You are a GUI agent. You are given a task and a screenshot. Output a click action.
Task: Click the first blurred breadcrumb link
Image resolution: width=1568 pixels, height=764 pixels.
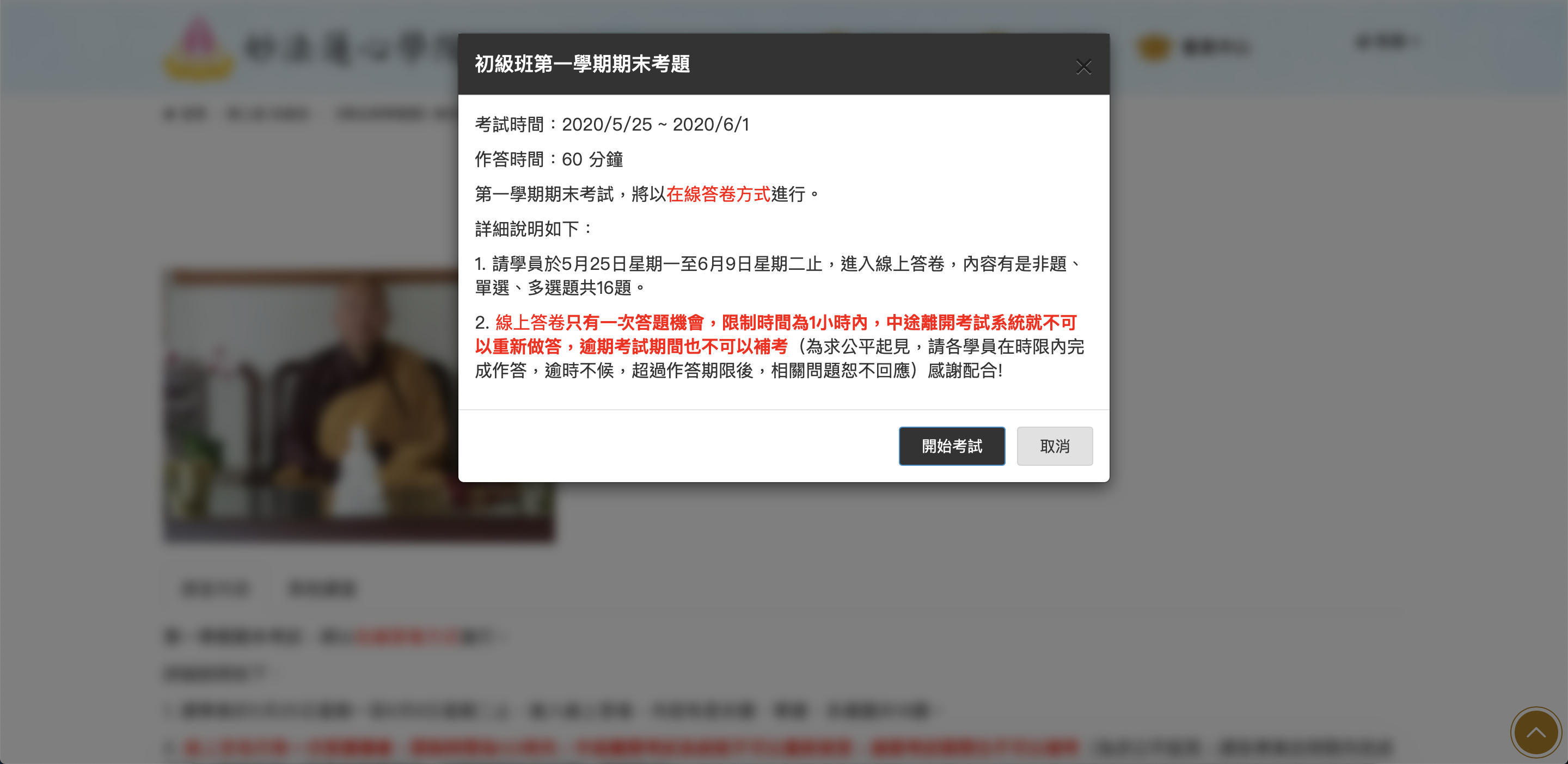[185, 114]
